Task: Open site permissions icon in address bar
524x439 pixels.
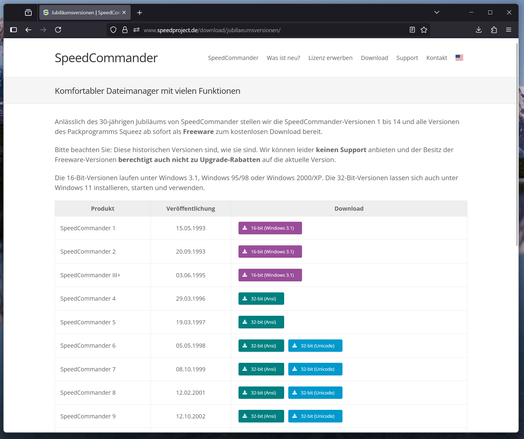Action: [x=136, y=30]
